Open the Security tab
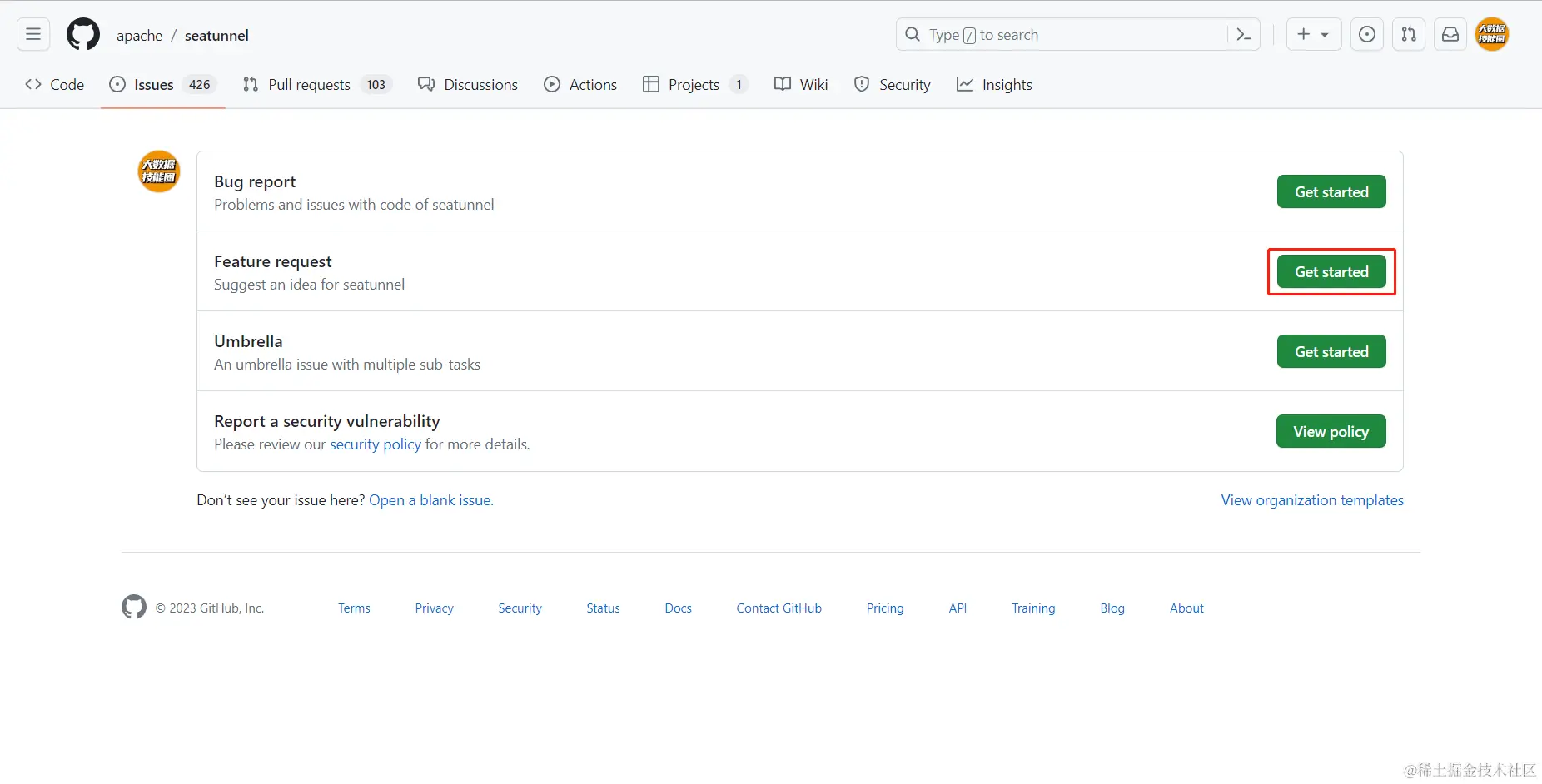Viewport: 1542px width, 784px height. point(893,84)
